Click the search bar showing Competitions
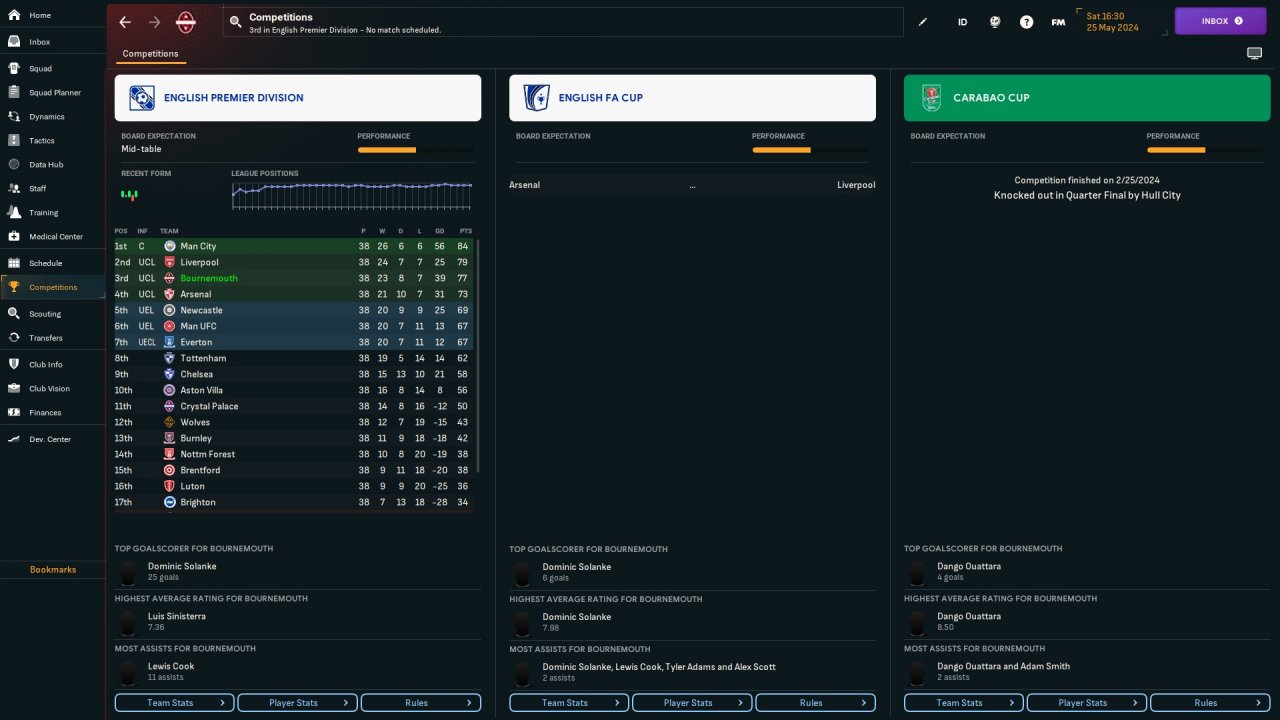The image size is (1280, 720). click(x=563, y=22)
